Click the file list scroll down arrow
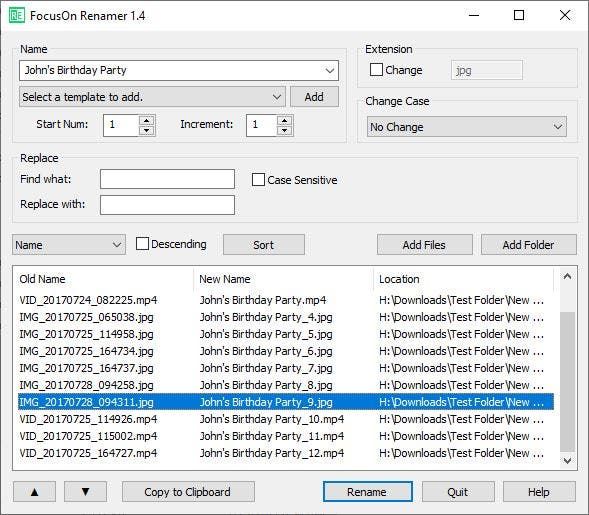The image size is (589, 515). pos(568,460)
